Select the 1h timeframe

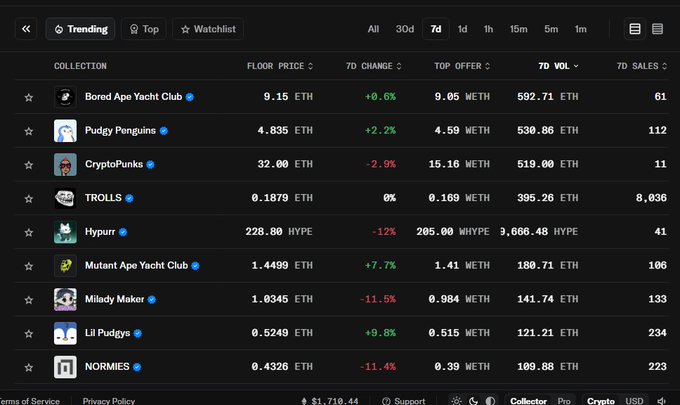pyautogui.click(x=488, y=29)
